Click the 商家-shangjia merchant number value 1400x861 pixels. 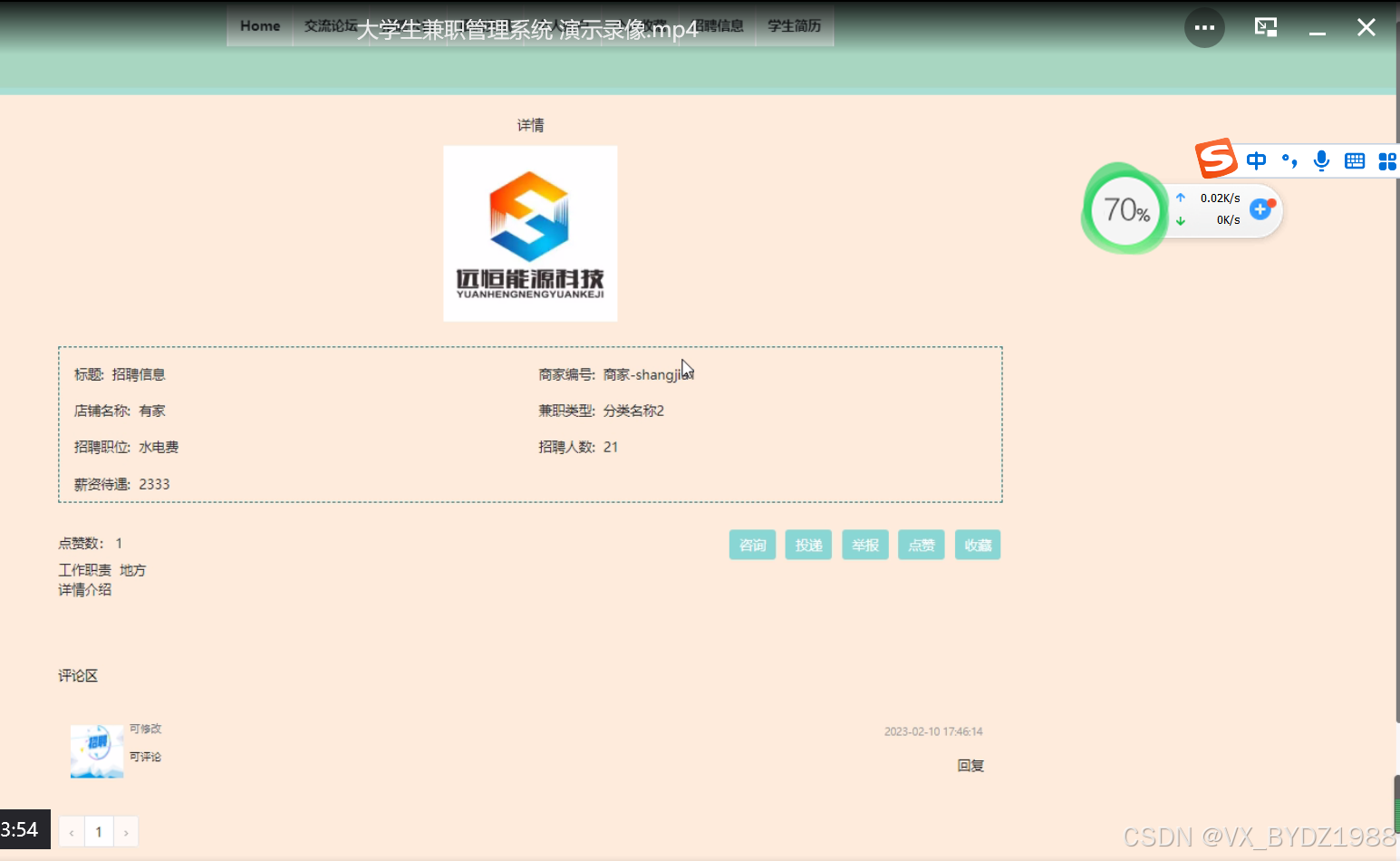(648, 374)
